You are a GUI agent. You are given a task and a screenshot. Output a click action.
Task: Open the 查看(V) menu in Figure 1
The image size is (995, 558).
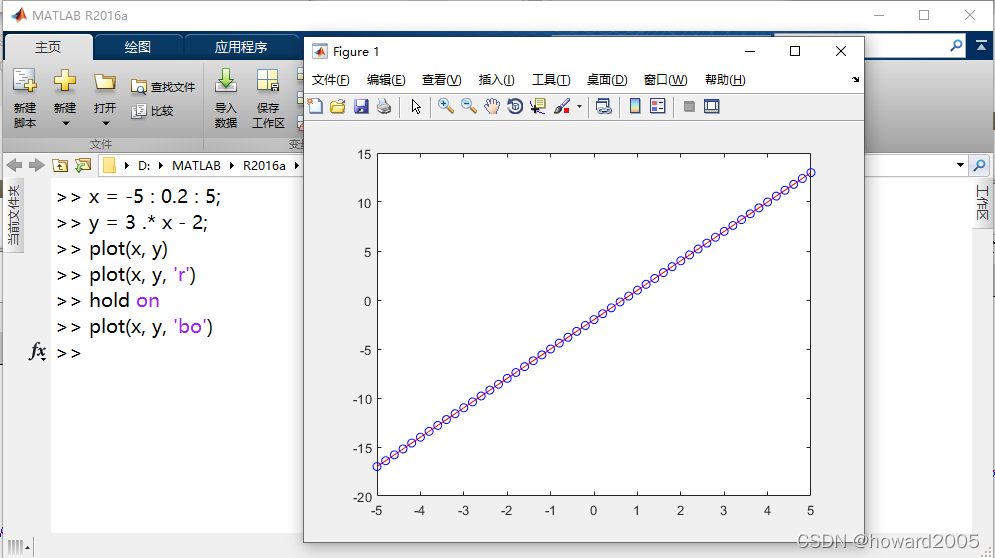click(x=442, y=80)
